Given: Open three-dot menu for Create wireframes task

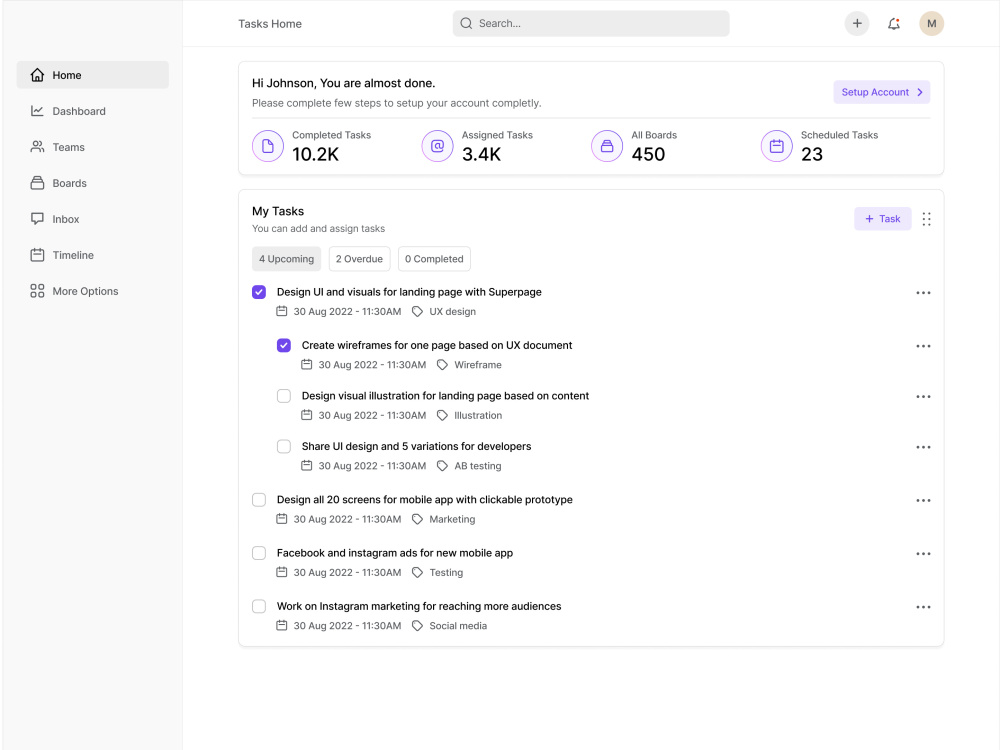Looking at the screenshot, I should pyautogui.click(x=923, y=346).
